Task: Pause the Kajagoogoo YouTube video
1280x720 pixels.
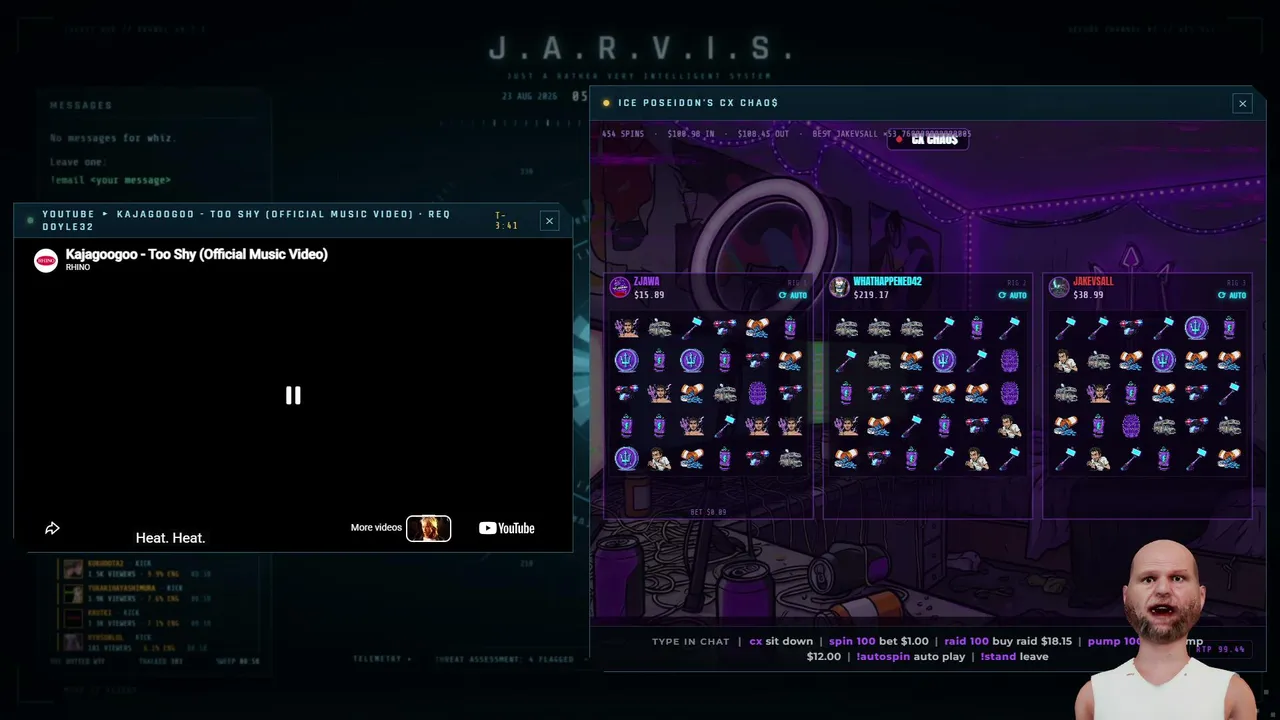Action: pos(293,395)
